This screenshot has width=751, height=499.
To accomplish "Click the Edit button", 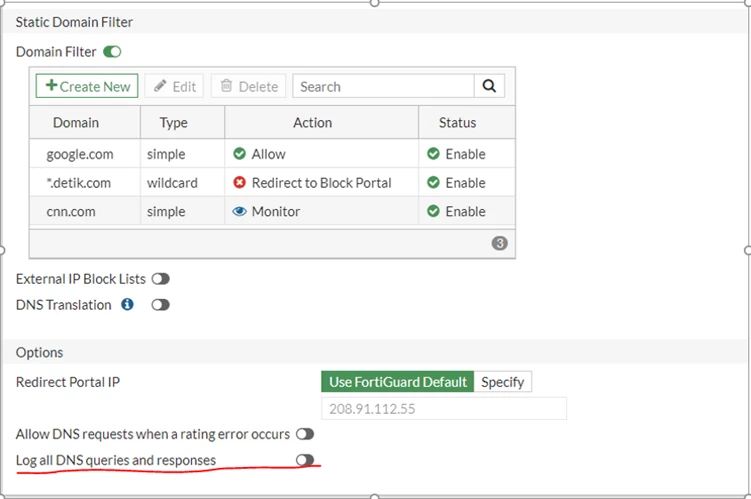I will (174, 86).
